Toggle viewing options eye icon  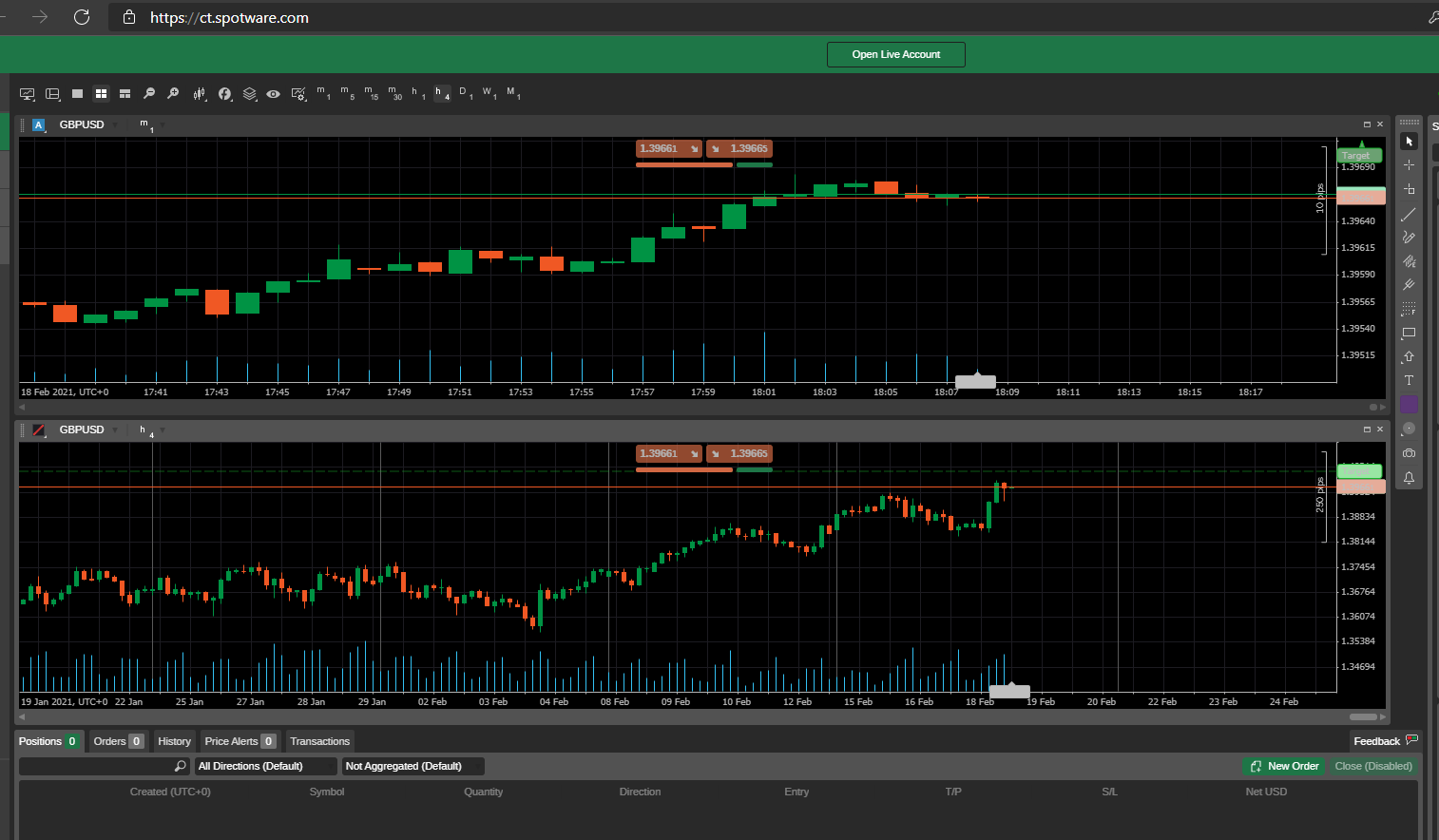click(274, 94)
